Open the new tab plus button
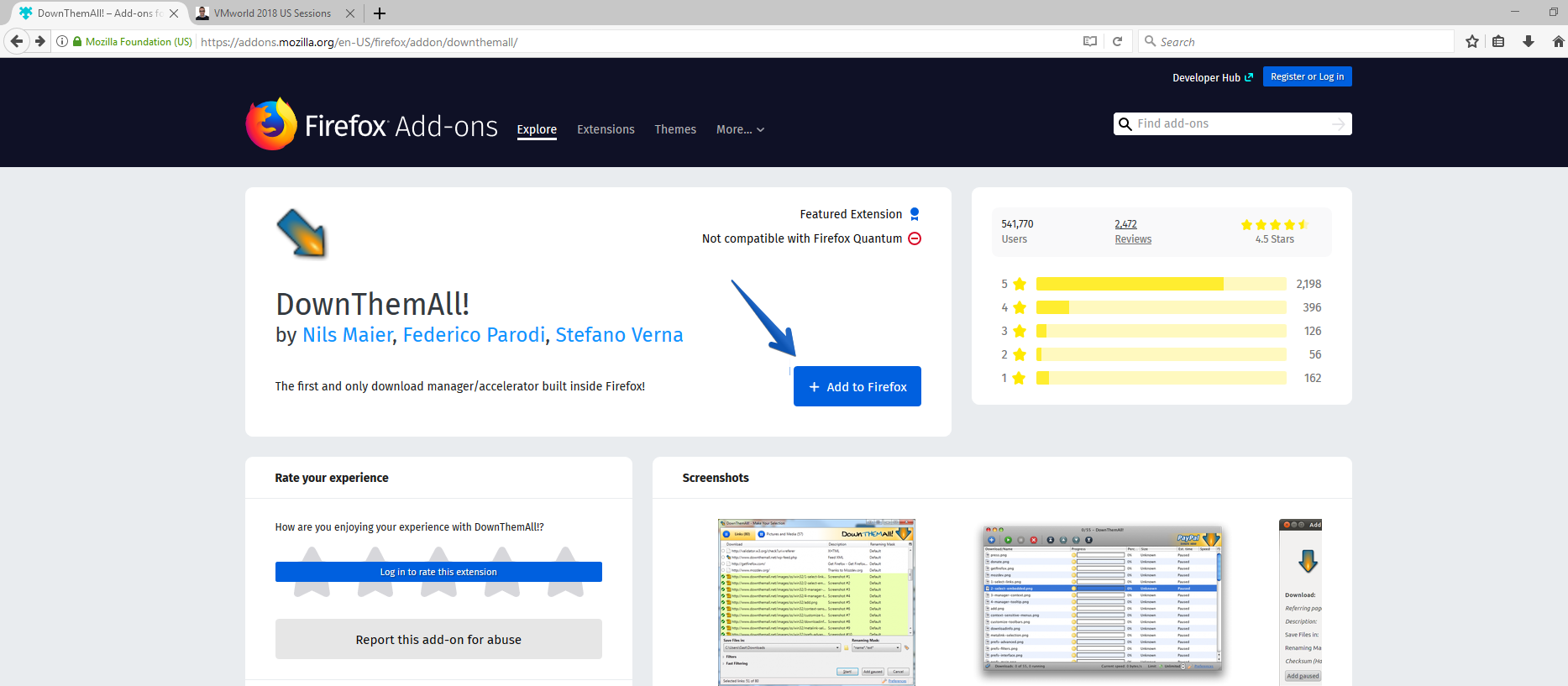 pyautogui.click(x=380, y=13)
